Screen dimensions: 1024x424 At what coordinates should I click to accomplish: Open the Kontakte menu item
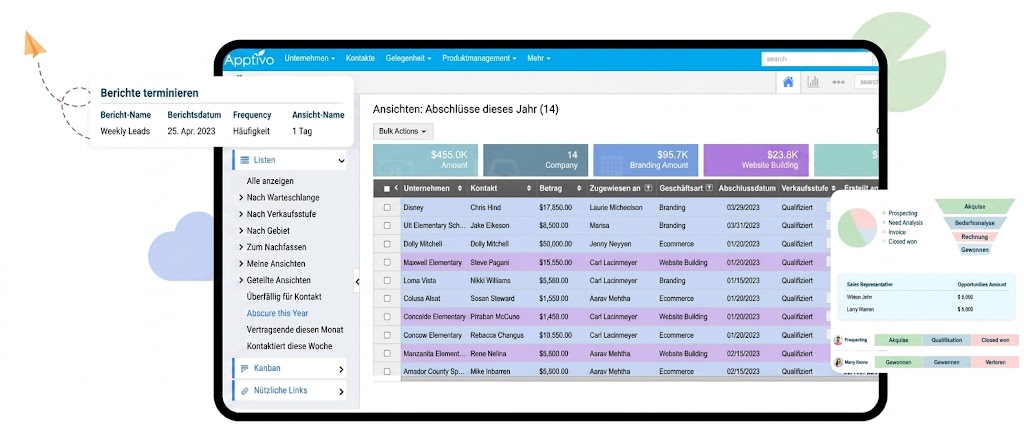tap(360, 58)
